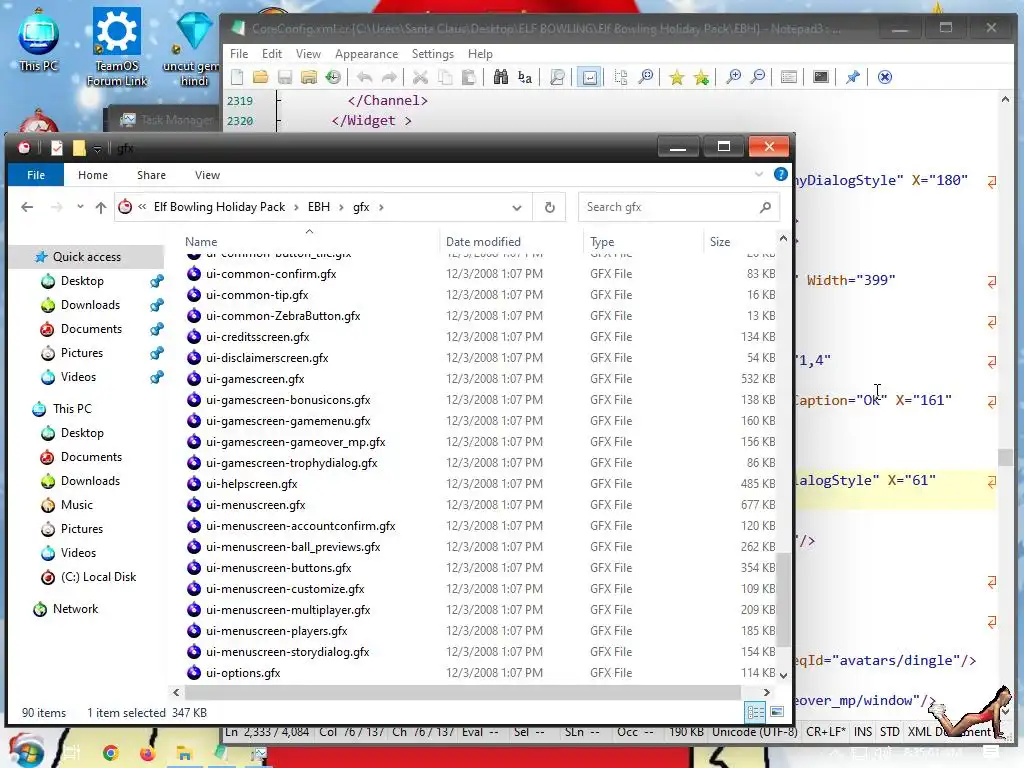Screen dimensions: 1024x768
Task: Sort files by Type column
Action: pos(602,242)
